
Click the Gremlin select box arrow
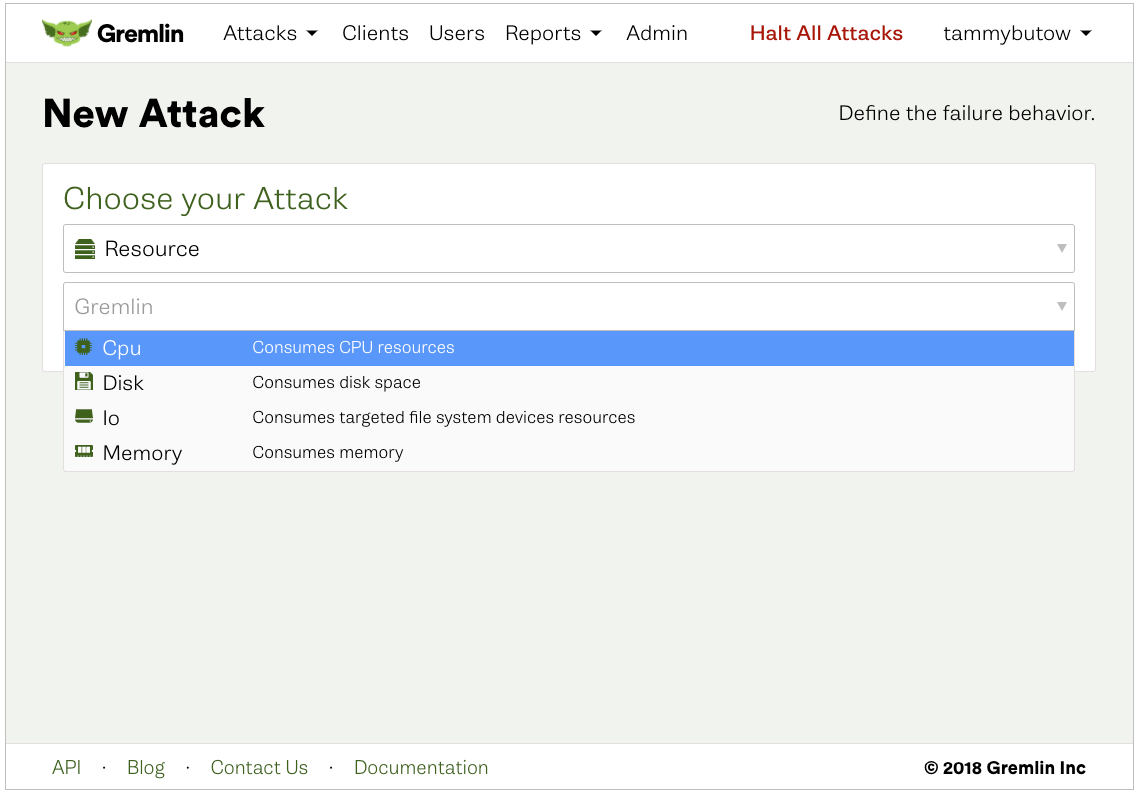(1061, 306)
